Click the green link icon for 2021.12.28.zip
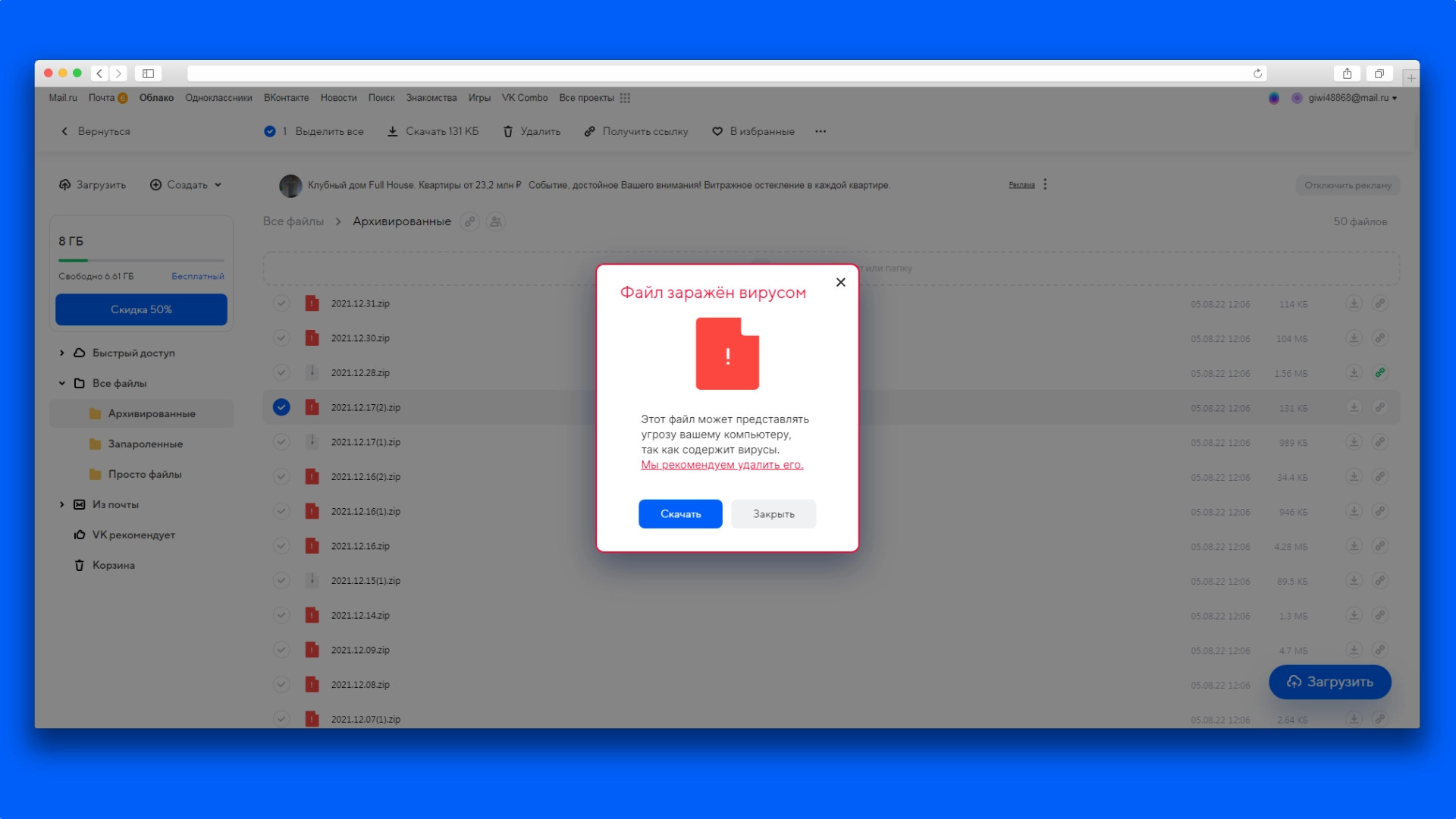This screenshot has height=819, width=1456. 1380,372
